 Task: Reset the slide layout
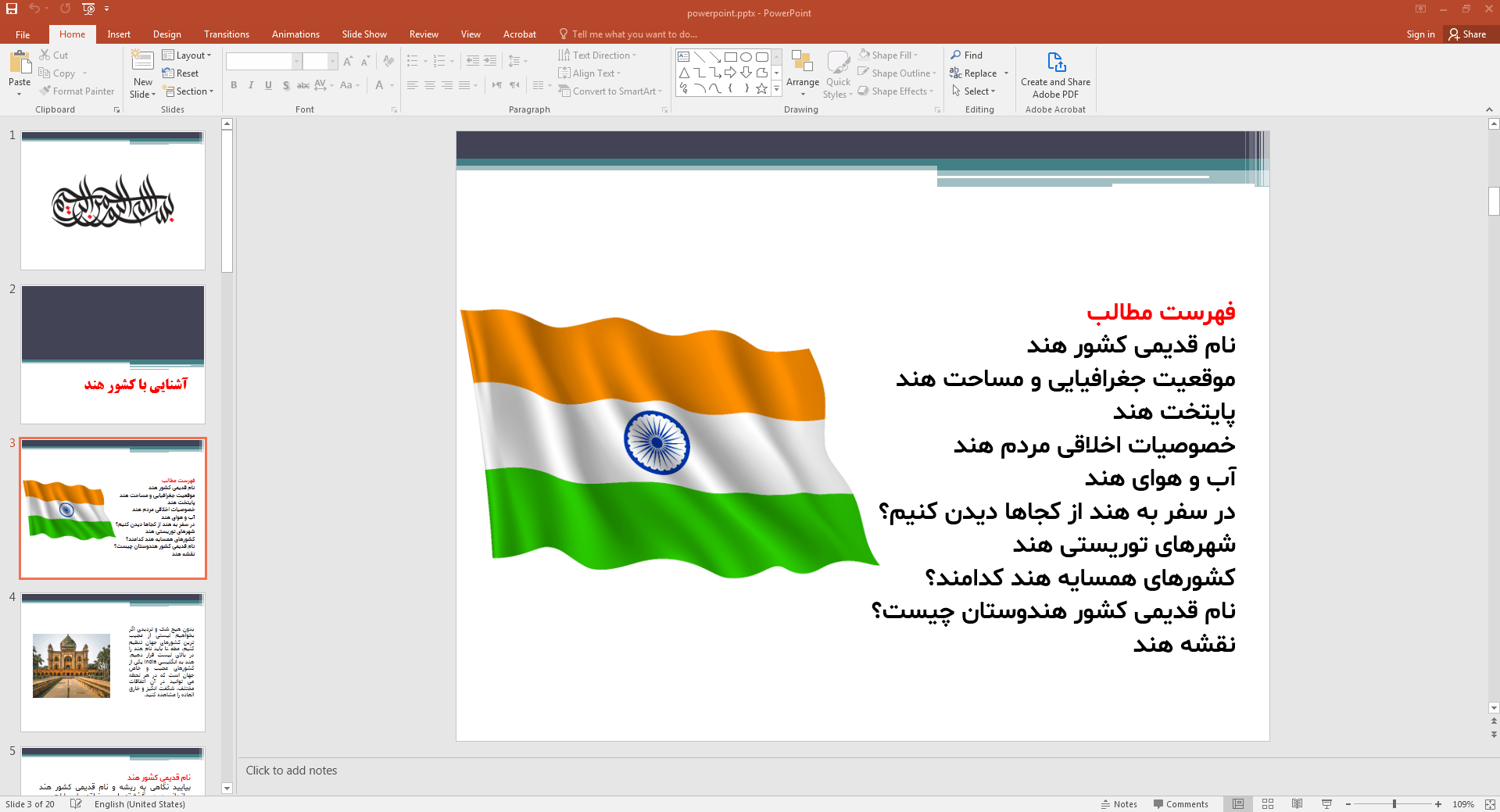point(181,73)
